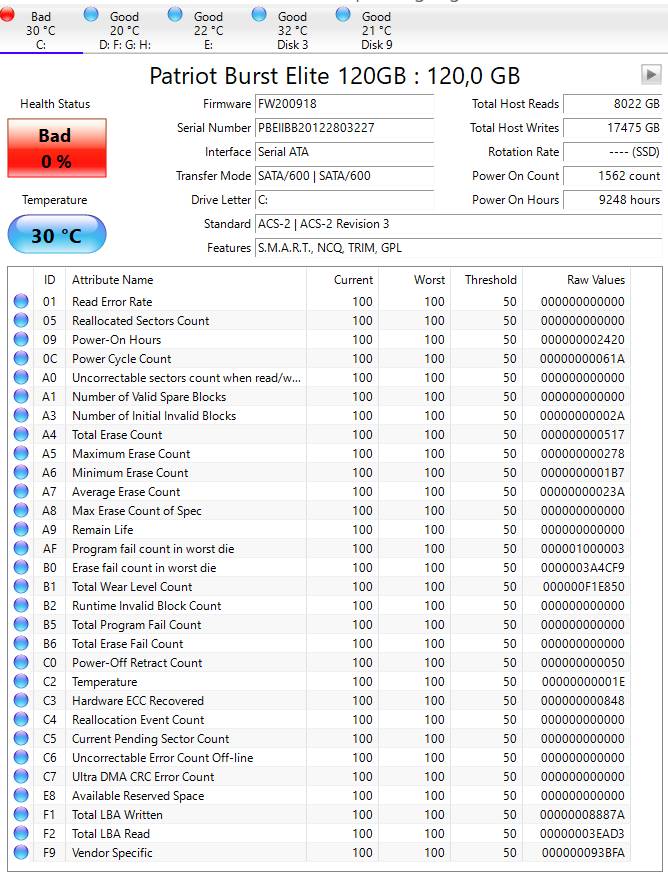
Task: Click the status icon for Runtime Invalid Block Count
Action: tap(21, 605)
